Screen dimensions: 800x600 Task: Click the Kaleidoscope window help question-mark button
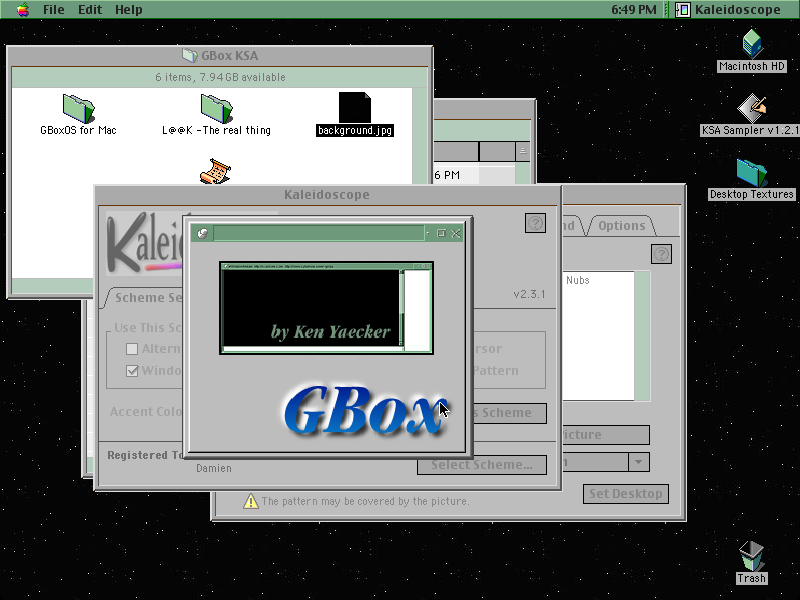click(535, 223)
